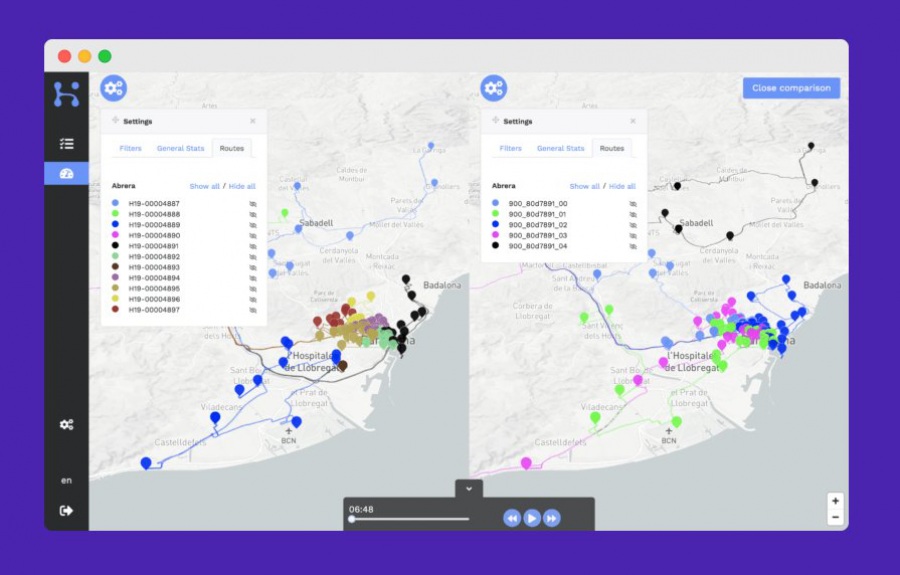Toggle visibility of route 900_80d7891_04
The image size is (900, 575).
coord(633,246)
